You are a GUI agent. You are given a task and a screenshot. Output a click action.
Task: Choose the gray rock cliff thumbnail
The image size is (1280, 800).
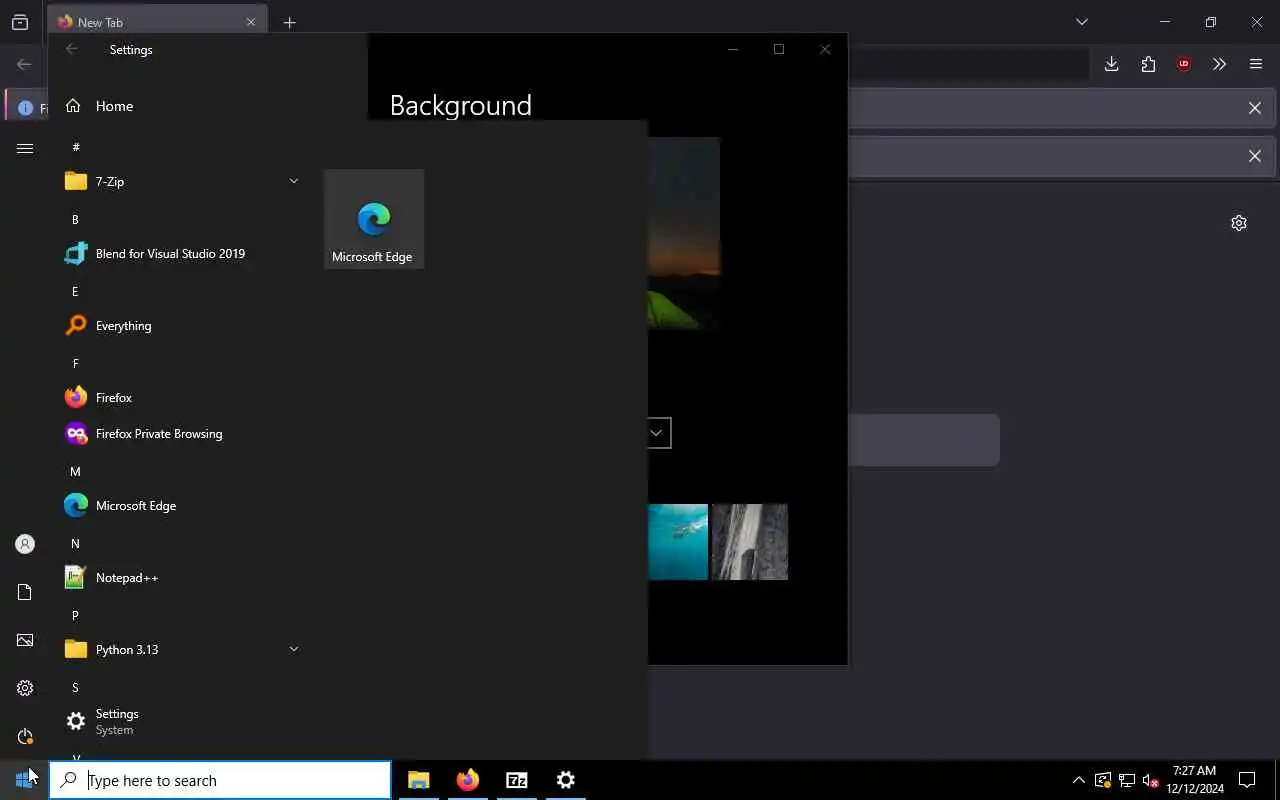(750, 542)
